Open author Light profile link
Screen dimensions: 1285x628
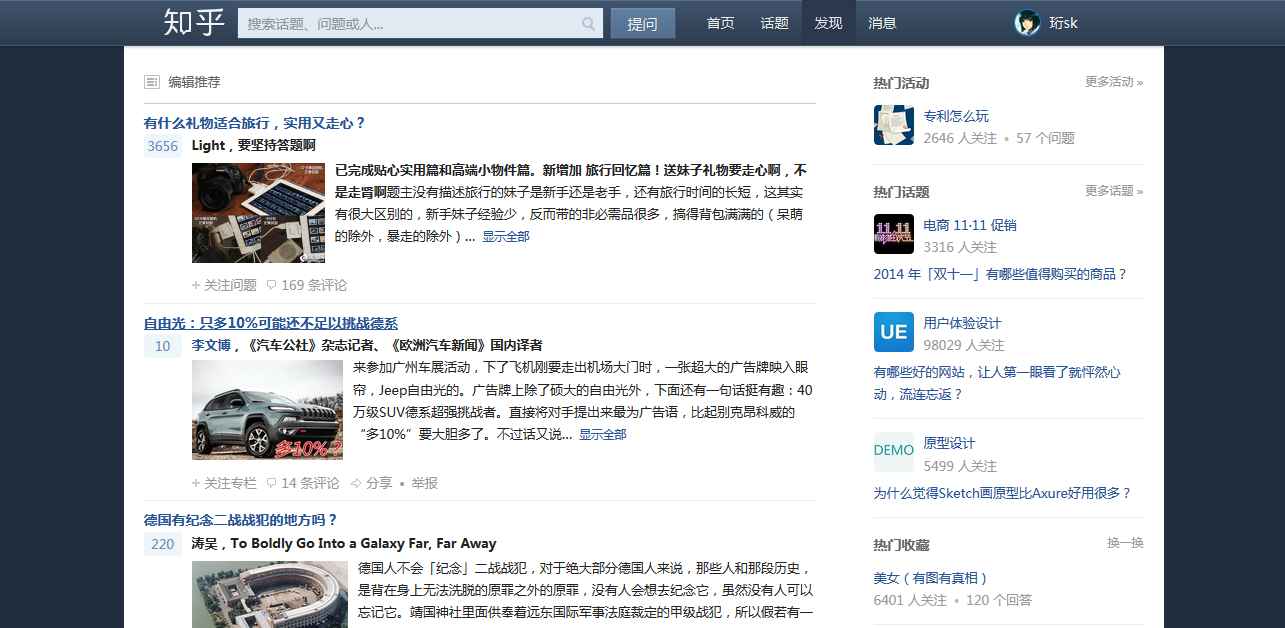click(x=208, y=145)
